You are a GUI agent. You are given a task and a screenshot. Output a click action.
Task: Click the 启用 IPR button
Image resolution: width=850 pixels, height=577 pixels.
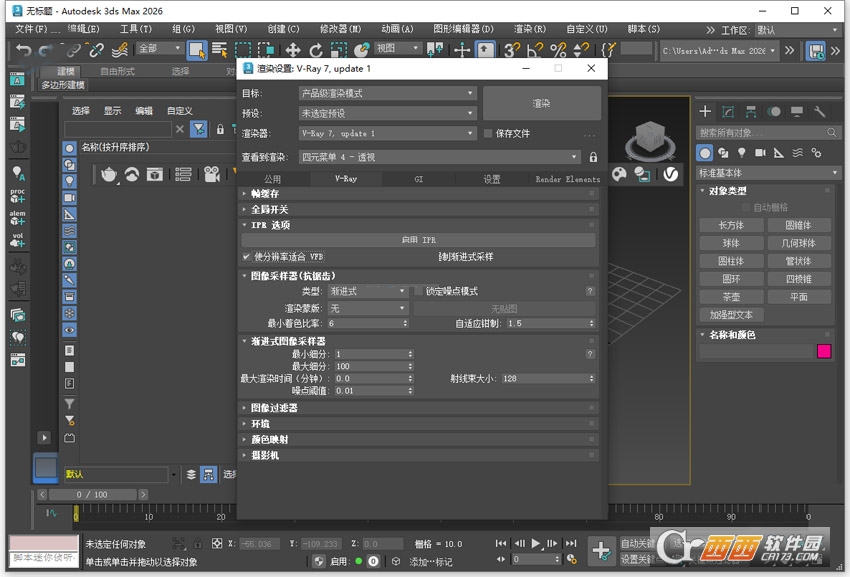coord(418,240)
